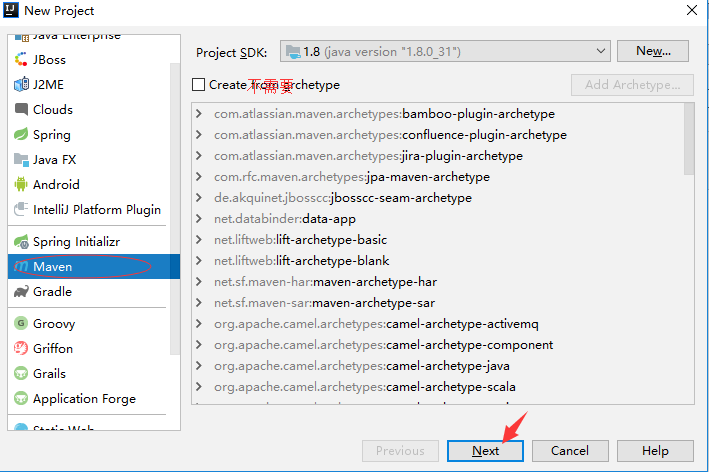Pick IntelliJ Platform Plugin type
Screen dimensions: 709x472
(x=89, y=209)
